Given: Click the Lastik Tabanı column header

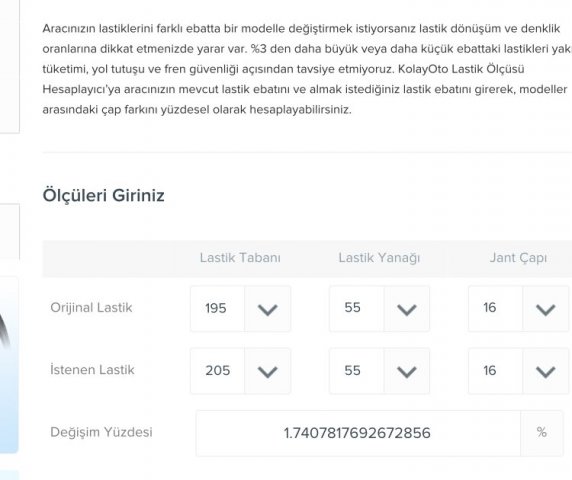Looking at the screenshot, I should click(x=240, y=258).
